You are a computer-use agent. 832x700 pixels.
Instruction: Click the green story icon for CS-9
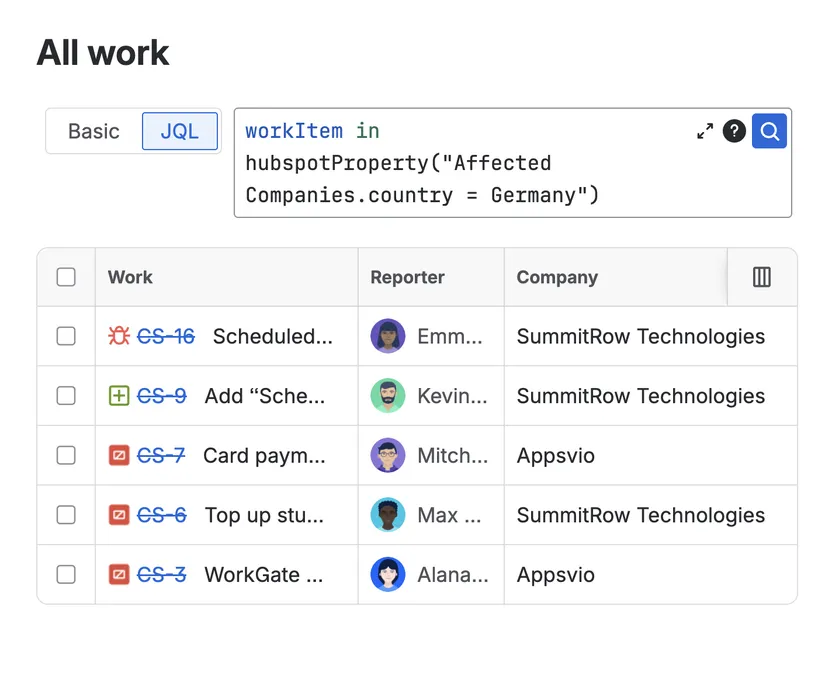[119, 396]
